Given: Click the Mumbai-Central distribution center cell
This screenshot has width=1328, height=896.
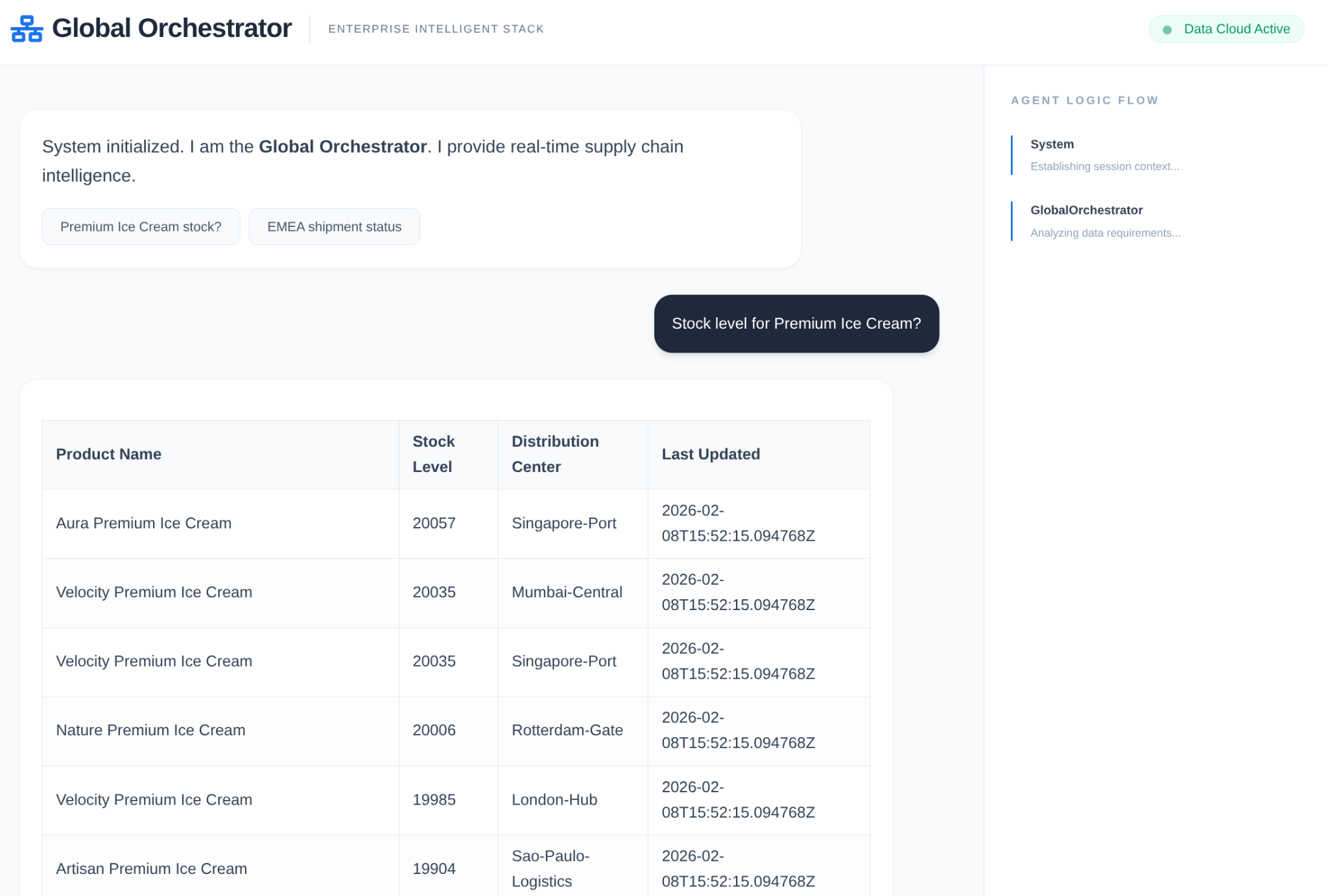Looking at the screenshot, I should 566,593.
